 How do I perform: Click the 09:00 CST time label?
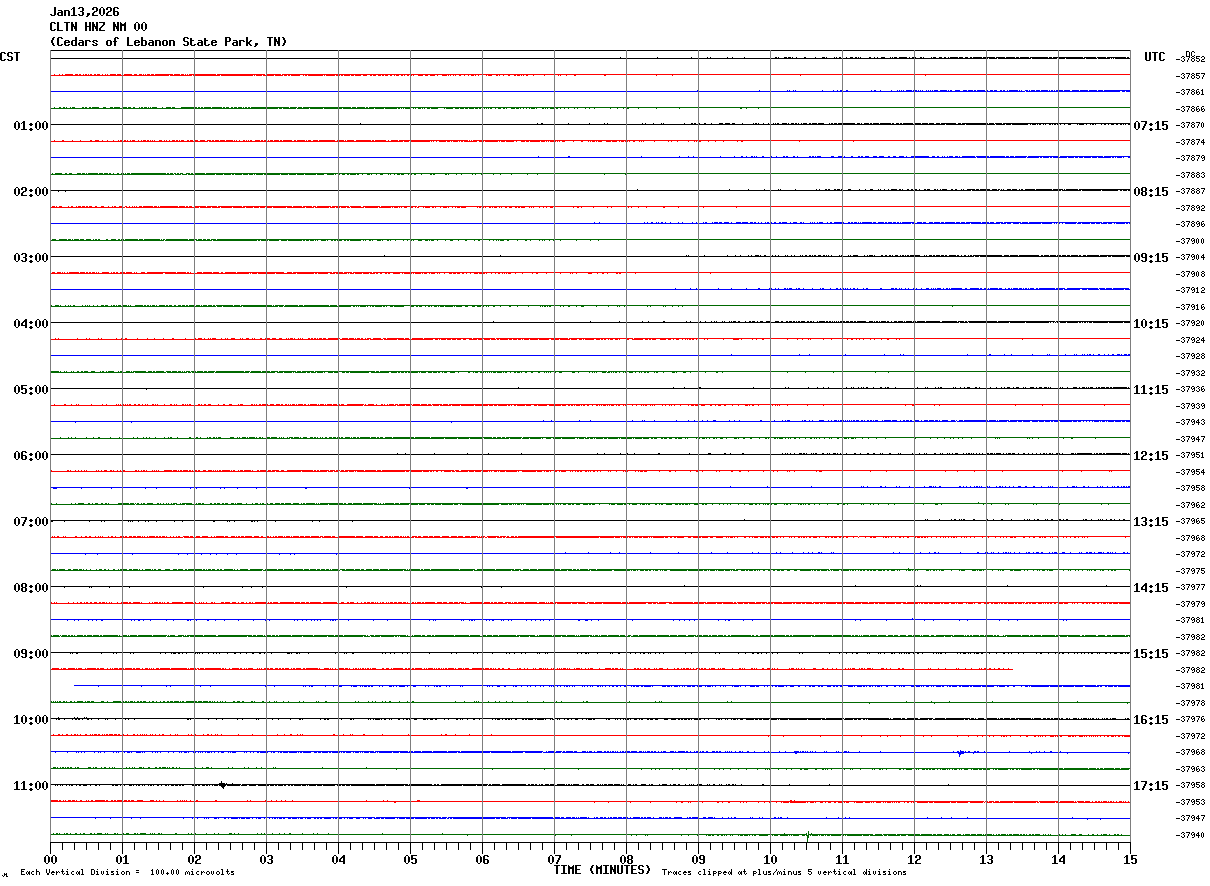31,654
